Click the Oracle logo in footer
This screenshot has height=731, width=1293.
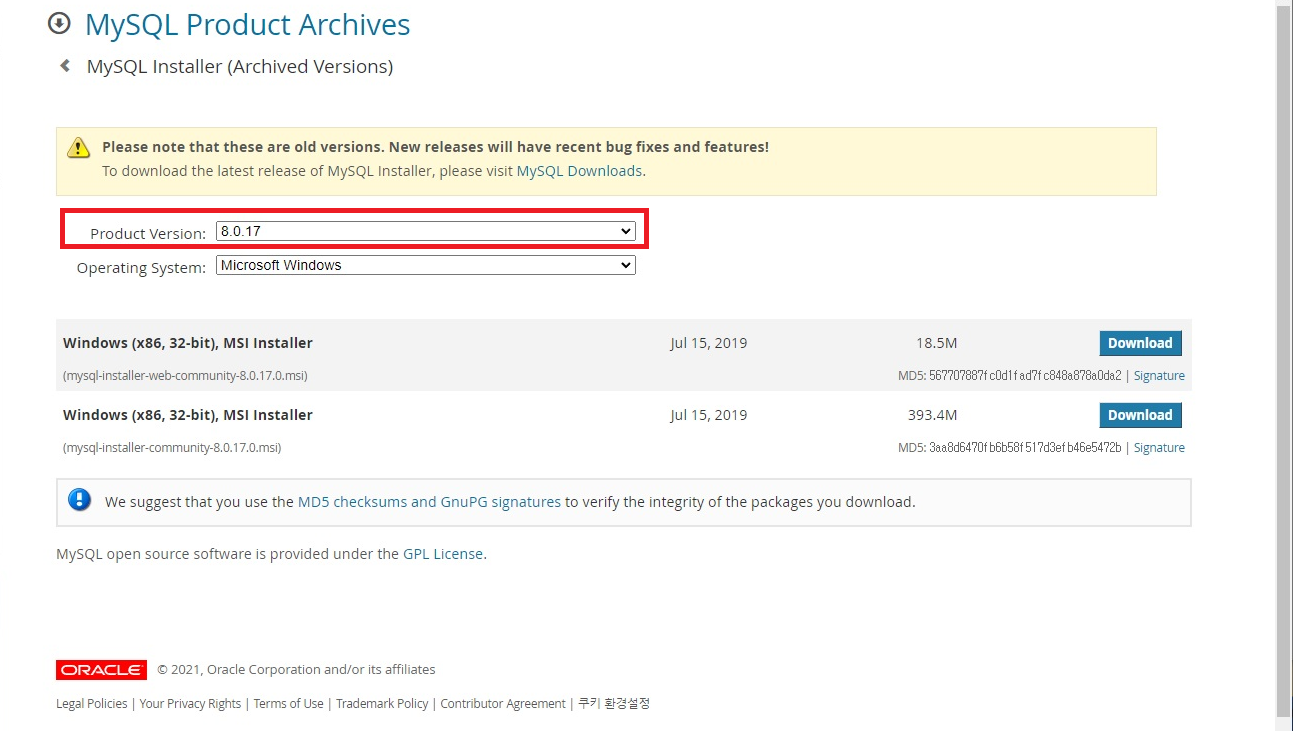pyautogui.click(x=102, y=670)
